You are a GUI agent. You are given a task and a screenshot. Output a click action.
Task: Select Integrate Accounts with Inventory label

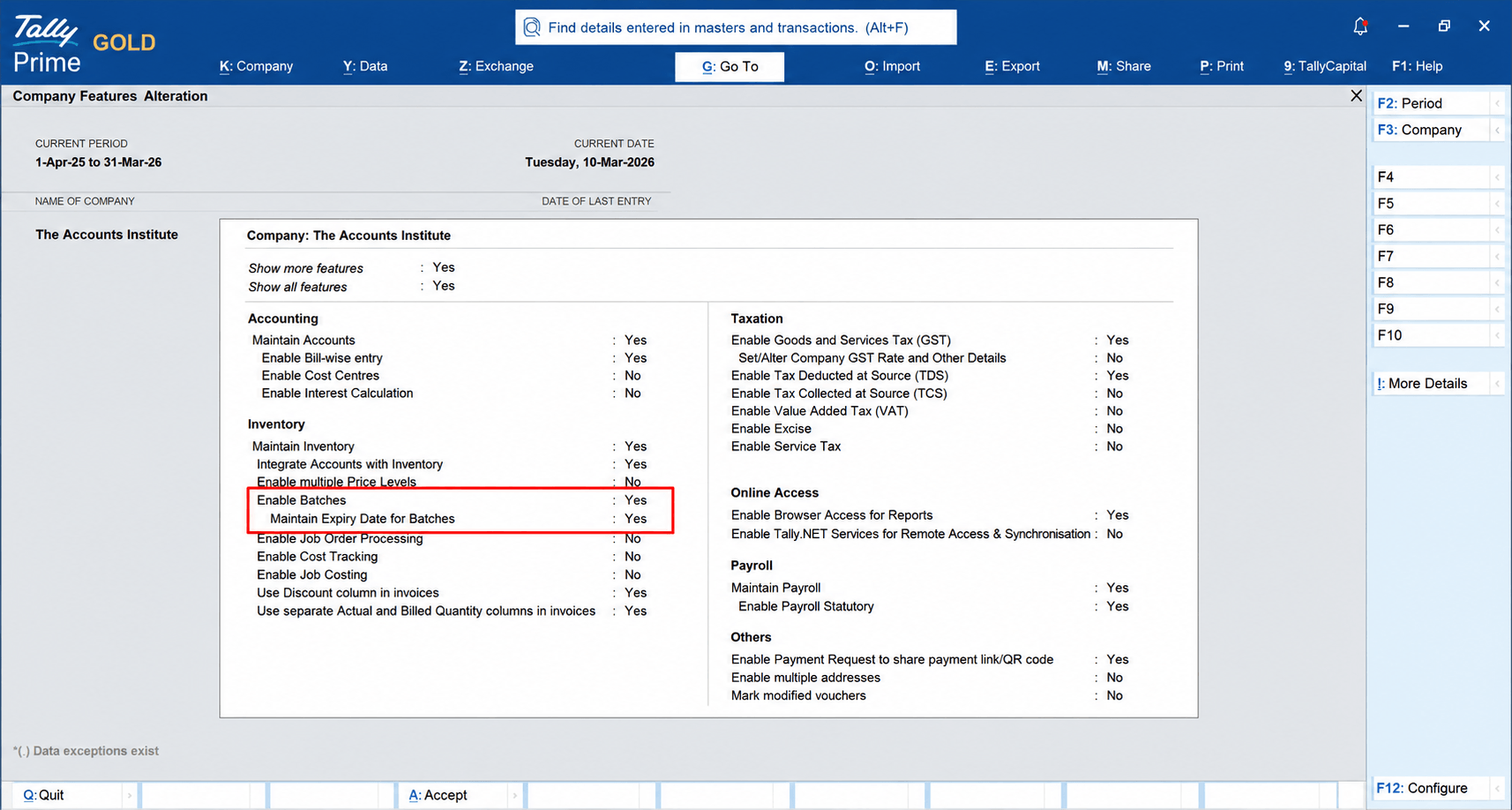[x=349, y=464]
